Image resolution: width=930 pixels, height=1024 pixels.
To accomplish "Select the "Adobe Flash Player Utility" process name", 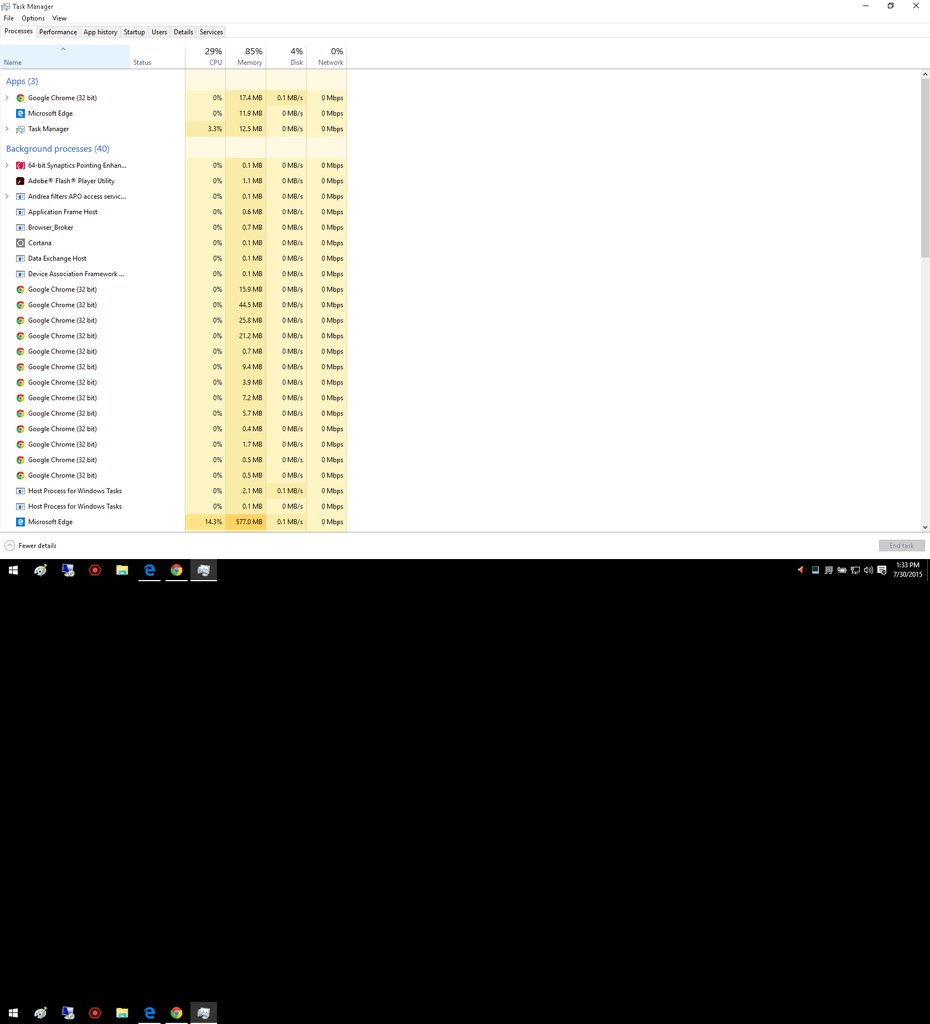I will point(71,181).
